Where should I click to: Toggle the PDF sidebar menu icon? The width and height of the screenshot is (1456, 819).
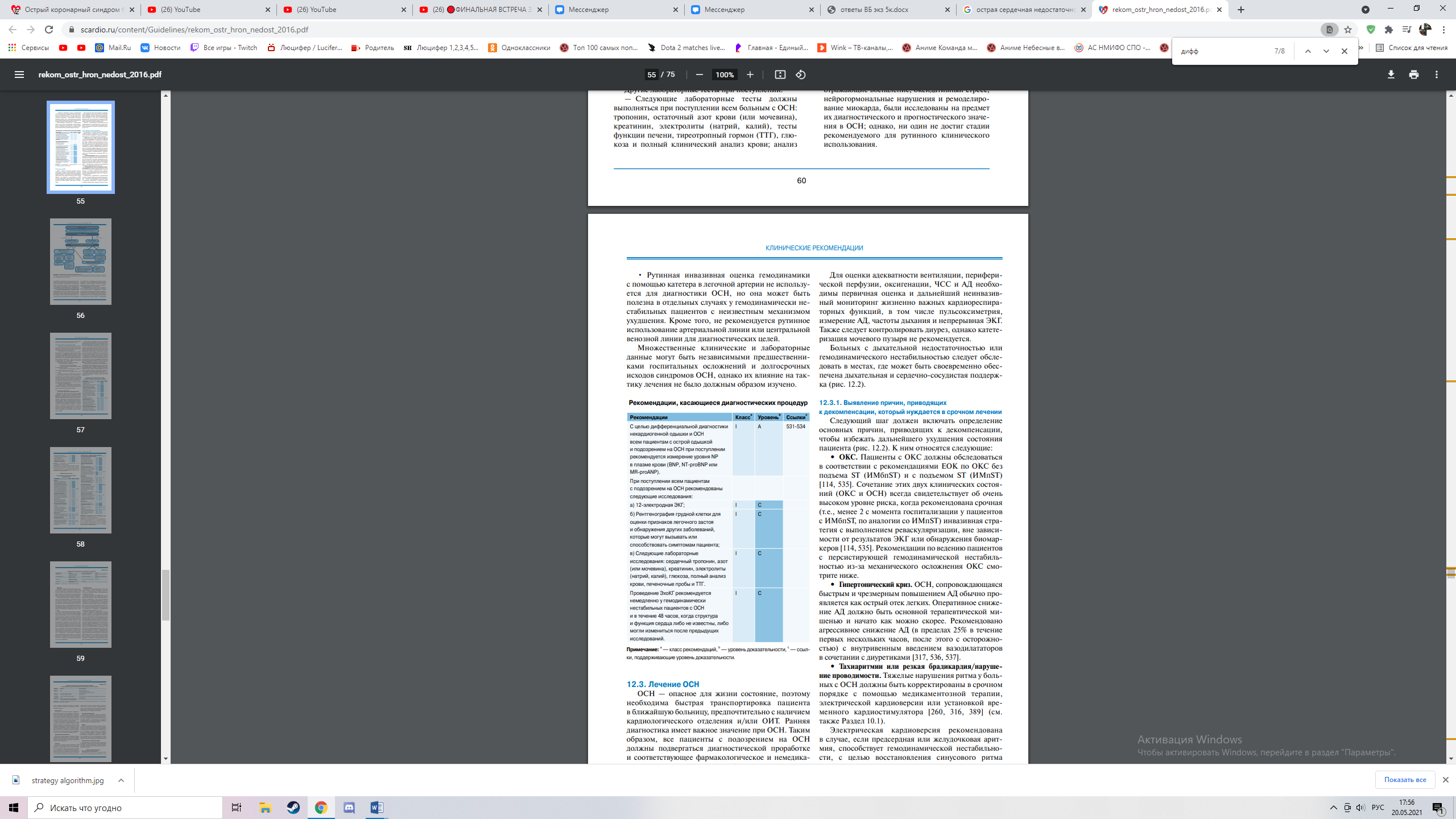(19, 75)
